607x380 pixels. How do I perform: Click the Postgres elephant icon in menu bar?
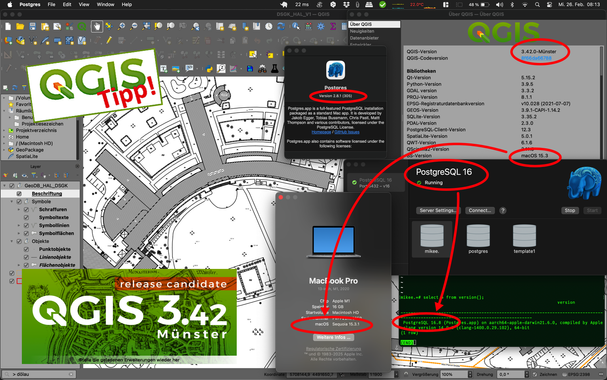tap(284, 5)
